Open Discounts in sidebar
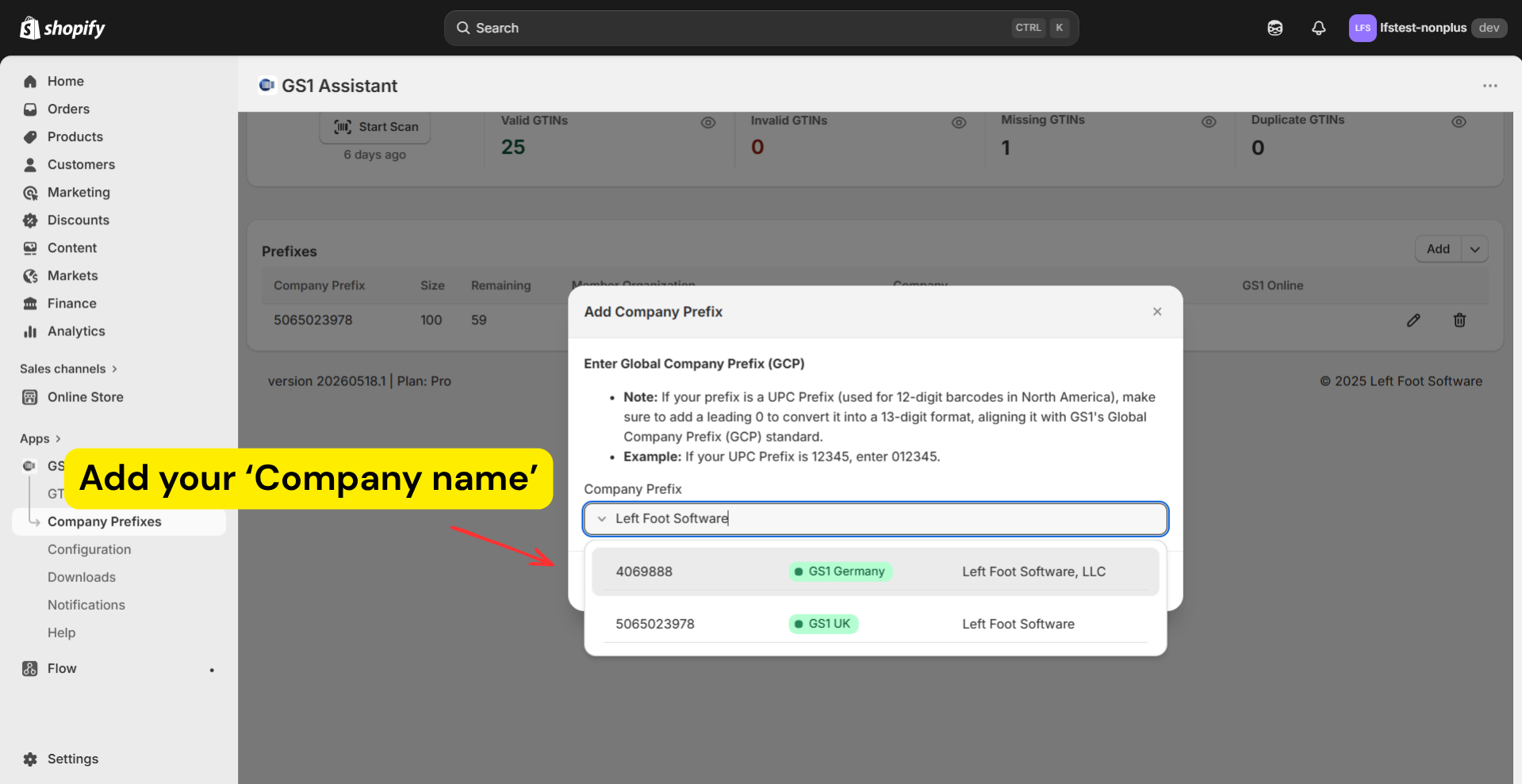Viewport: 1522px width, 784px height. pyautogui.click(x=79, y=220)
